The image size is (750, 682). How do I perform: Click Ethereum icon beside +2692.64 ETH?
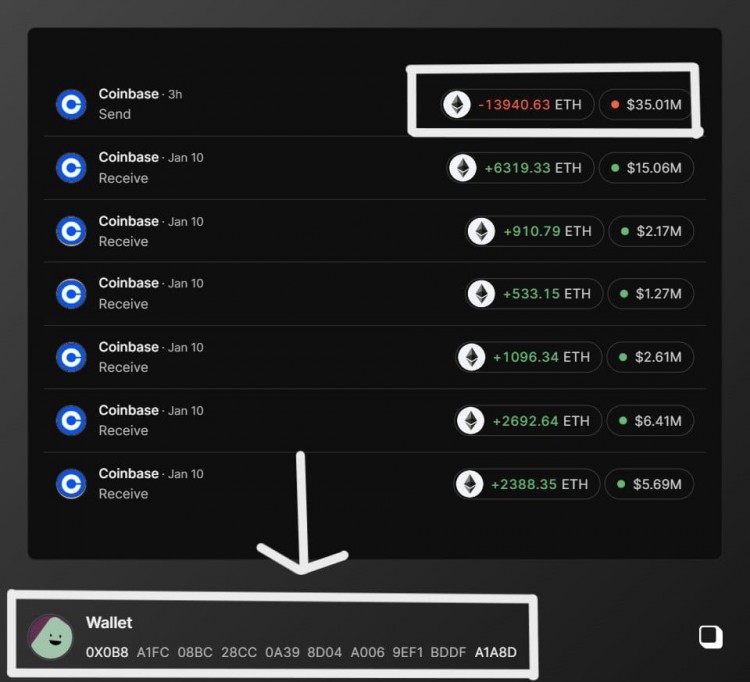pyautogui.click(x=471, y=421)
